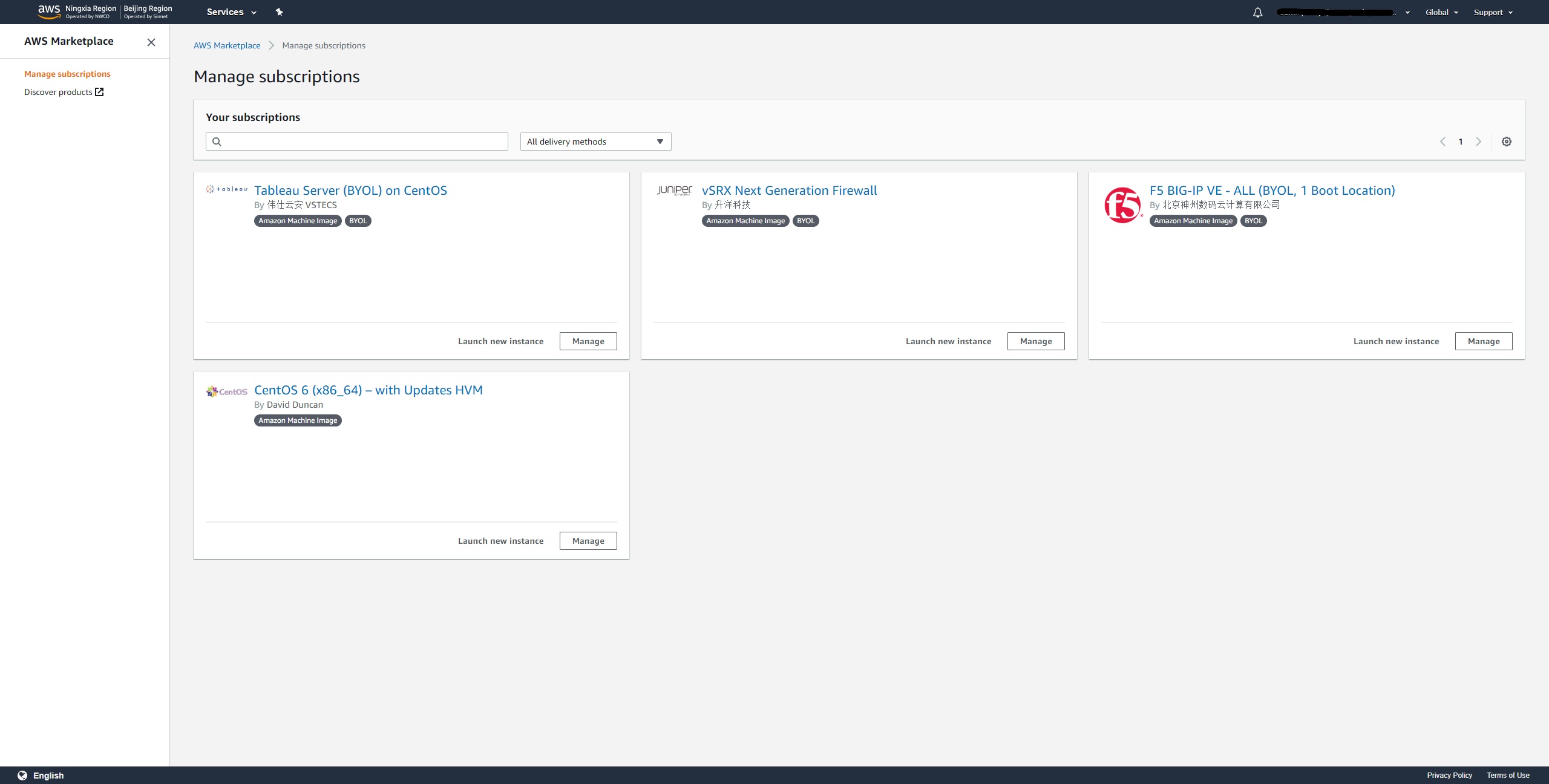Click the 北京神州数码云计算有限公司 vendor name

coord(1221,205)
